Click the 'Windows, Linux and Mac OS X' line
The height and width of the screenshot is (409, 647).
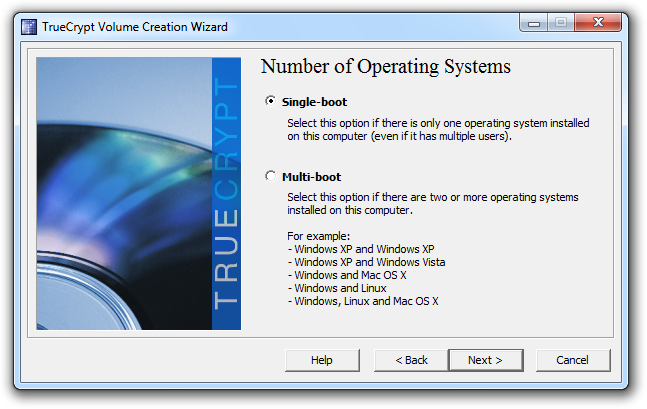tap(363, 301)
